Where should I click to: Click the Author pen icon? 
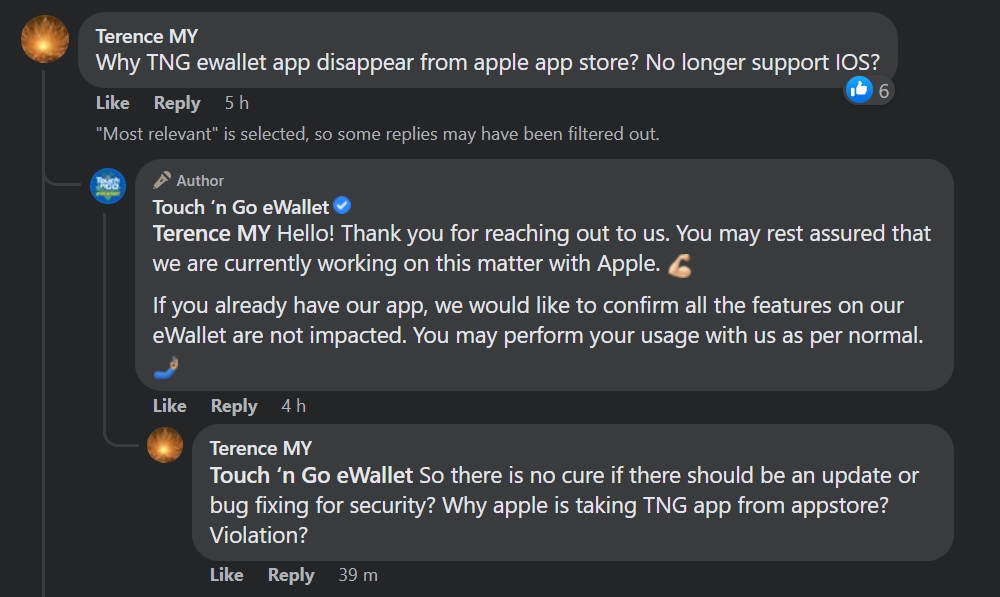point(162,180)
